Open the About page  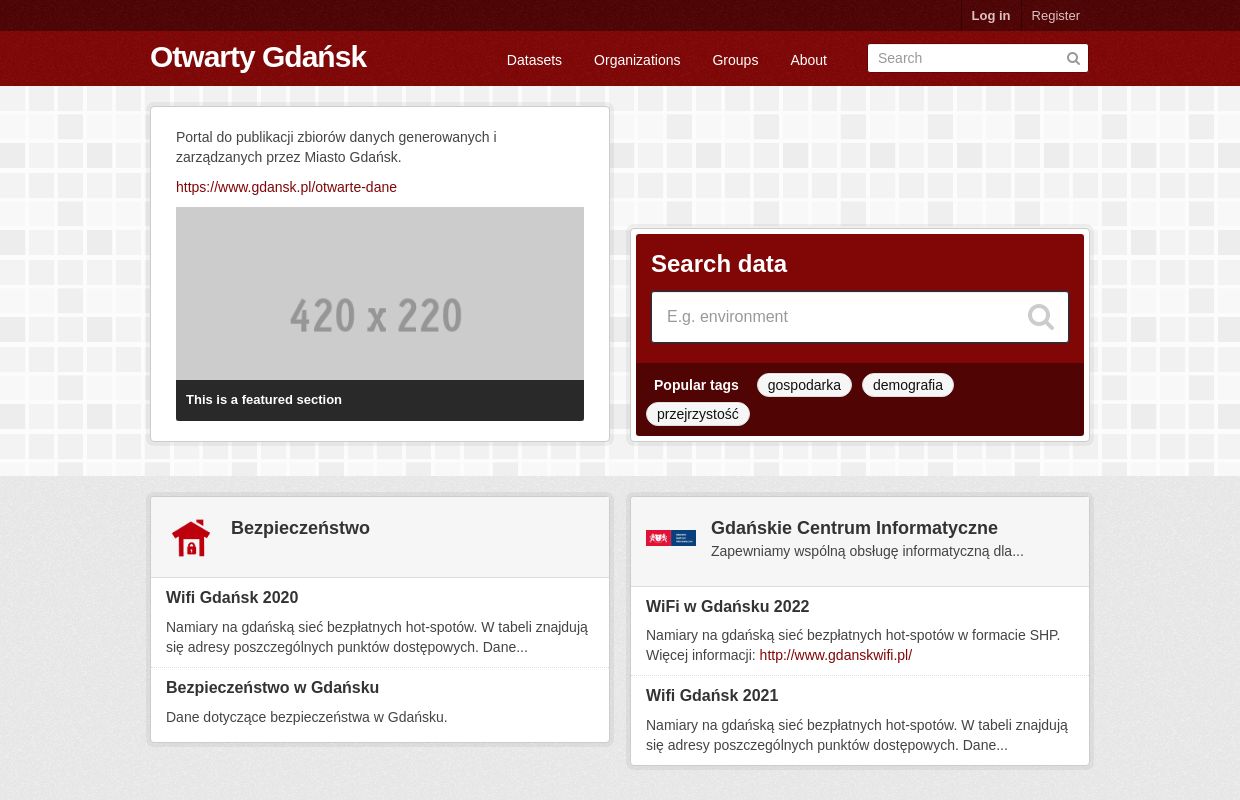pos(808,60)
